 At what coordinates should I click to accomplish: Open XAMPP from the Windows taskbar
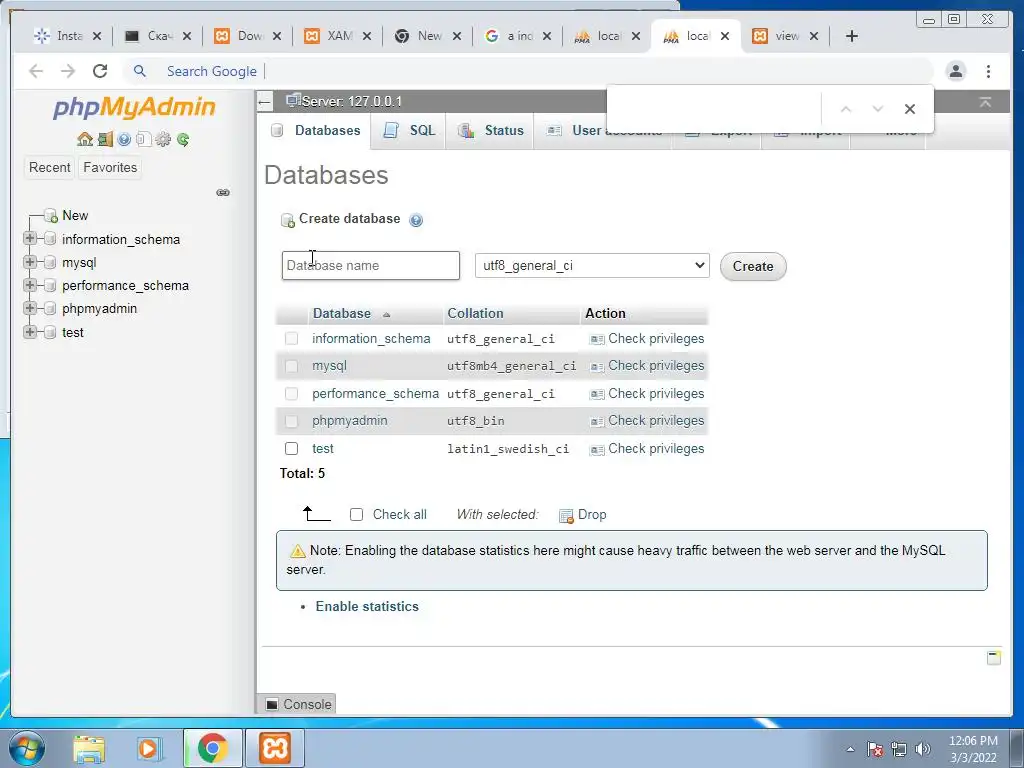click(275, 748)
